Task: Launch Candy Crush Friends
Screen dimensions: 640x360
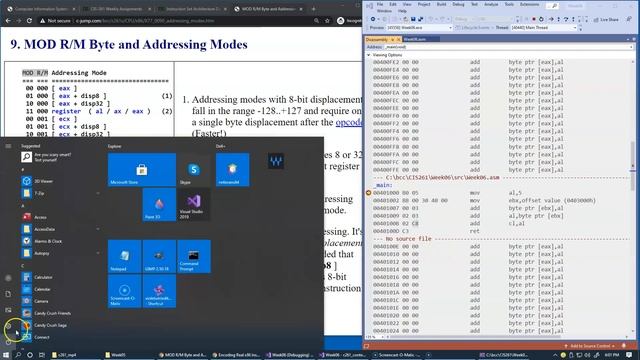Action: [59, 313]
